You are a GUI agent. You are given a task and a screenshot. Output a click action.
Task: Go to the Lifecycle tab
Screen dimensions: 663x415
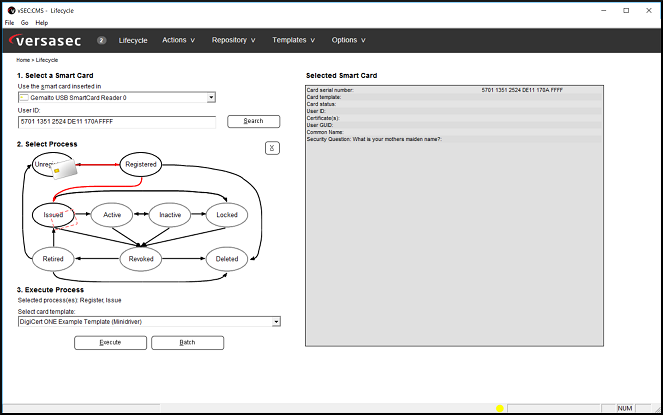click(133, 40)
